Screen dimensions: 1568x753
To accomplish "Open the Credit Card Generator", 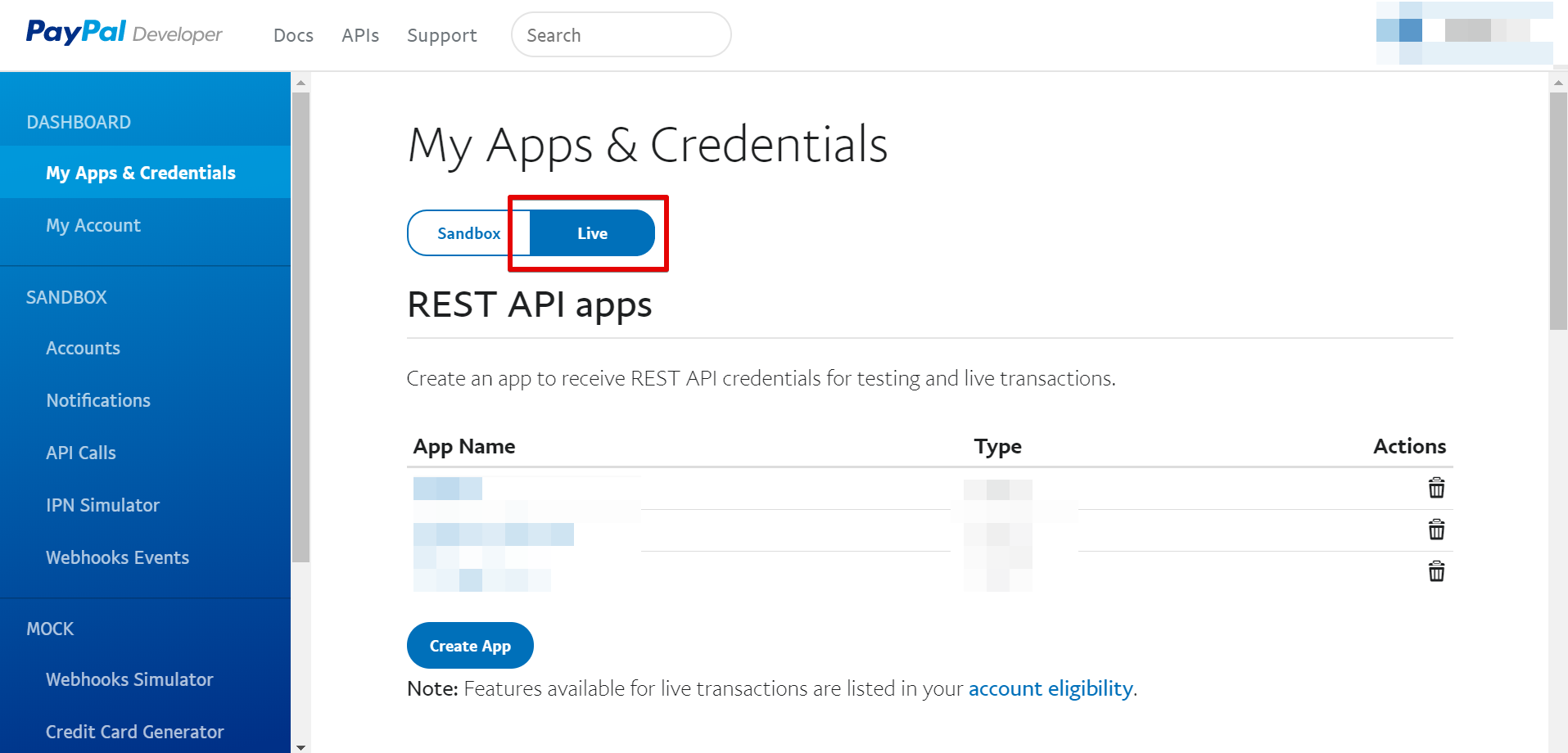I will tap(134, 732).
